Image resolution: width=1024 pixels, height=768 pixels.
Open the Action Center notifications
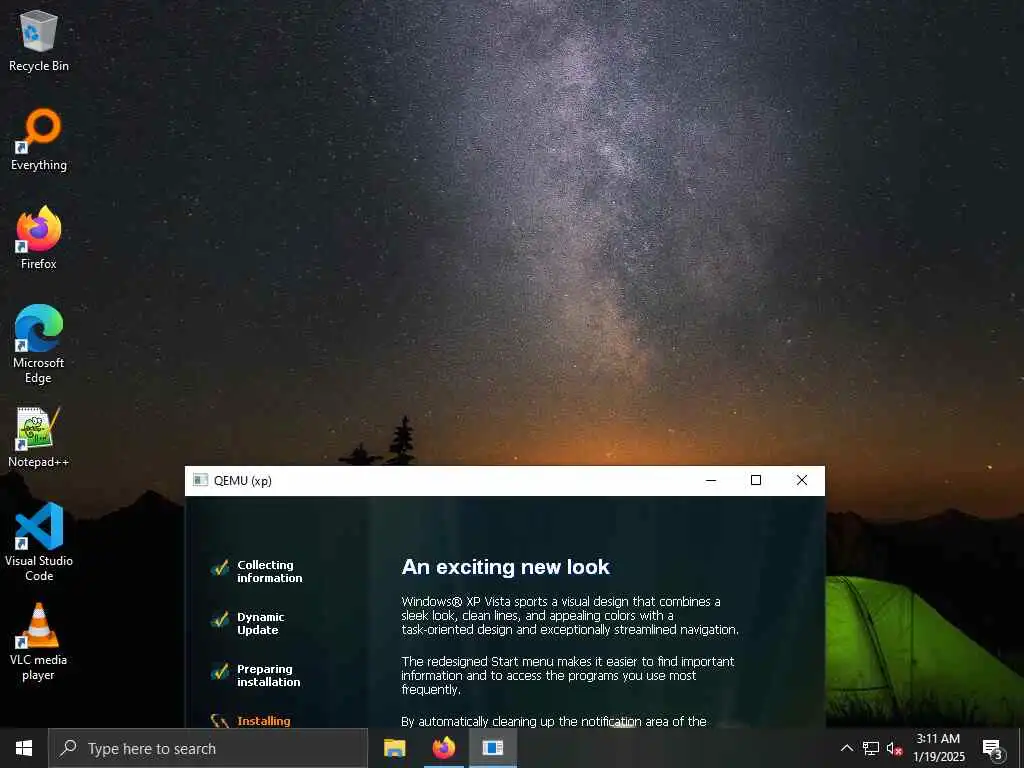point(993,748)
